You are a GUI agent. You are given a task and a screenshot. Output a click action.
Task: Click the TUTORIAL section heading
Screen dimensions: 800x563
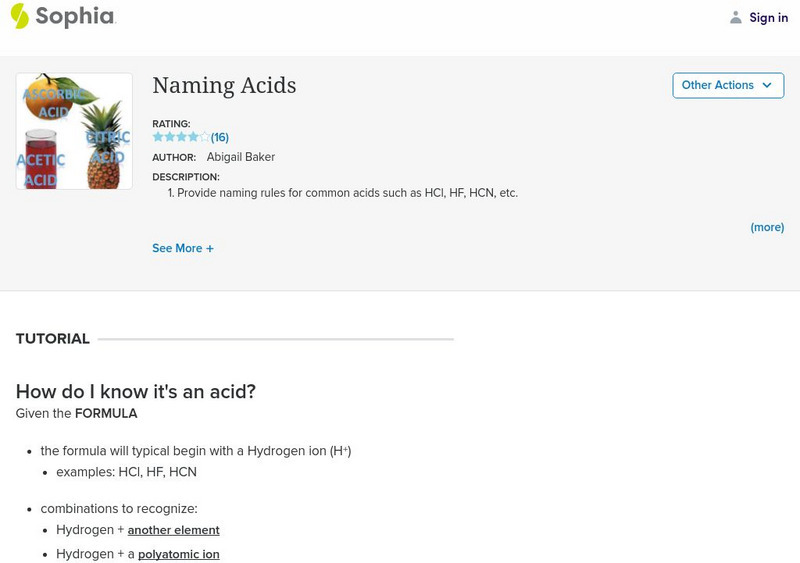click(53, 339)
